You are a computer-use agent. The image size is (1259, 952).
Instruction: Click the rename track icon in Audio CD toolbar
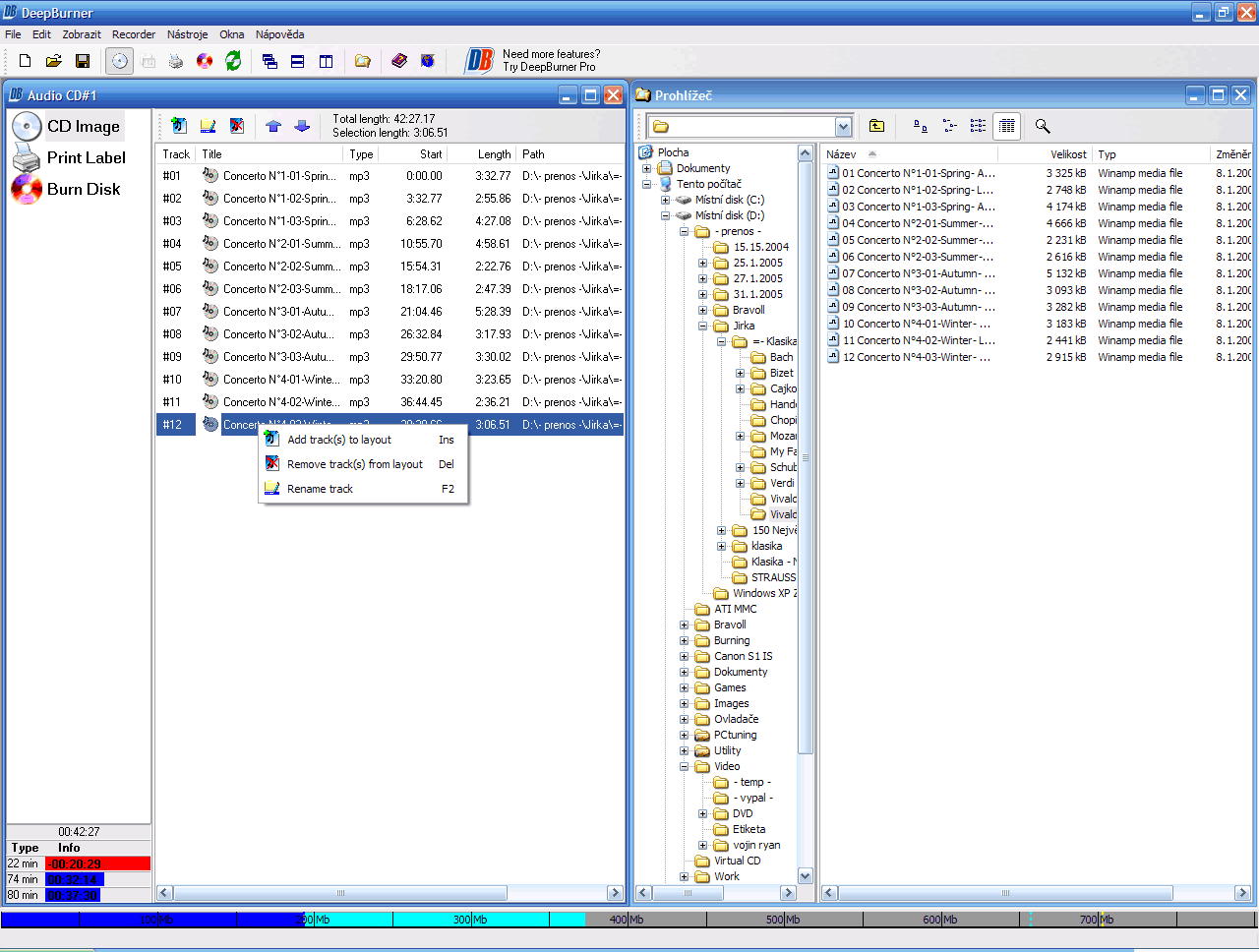[x=208, y=126]
